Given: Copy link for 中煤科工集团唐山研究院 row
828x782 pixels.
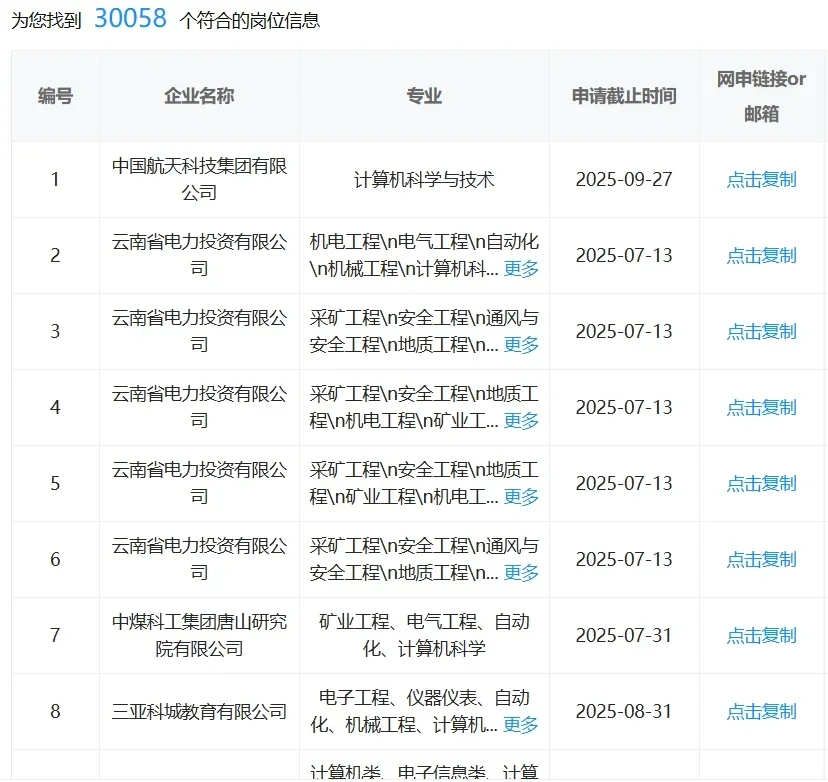Looking at the screenshot, I should coord(761,636).
